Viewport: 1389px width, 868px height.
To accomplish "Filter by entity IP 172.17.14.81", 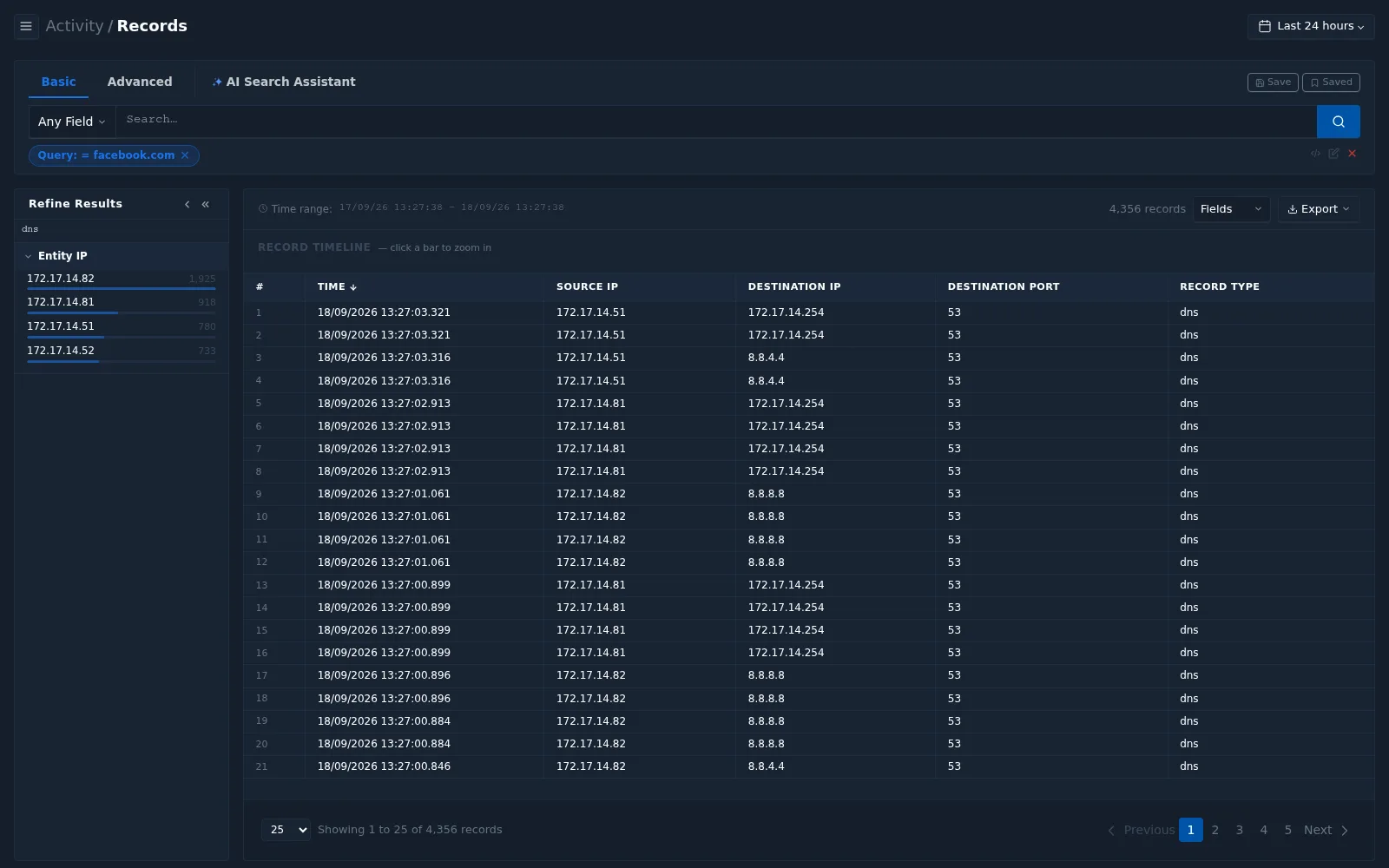I will tap(122, 303).
